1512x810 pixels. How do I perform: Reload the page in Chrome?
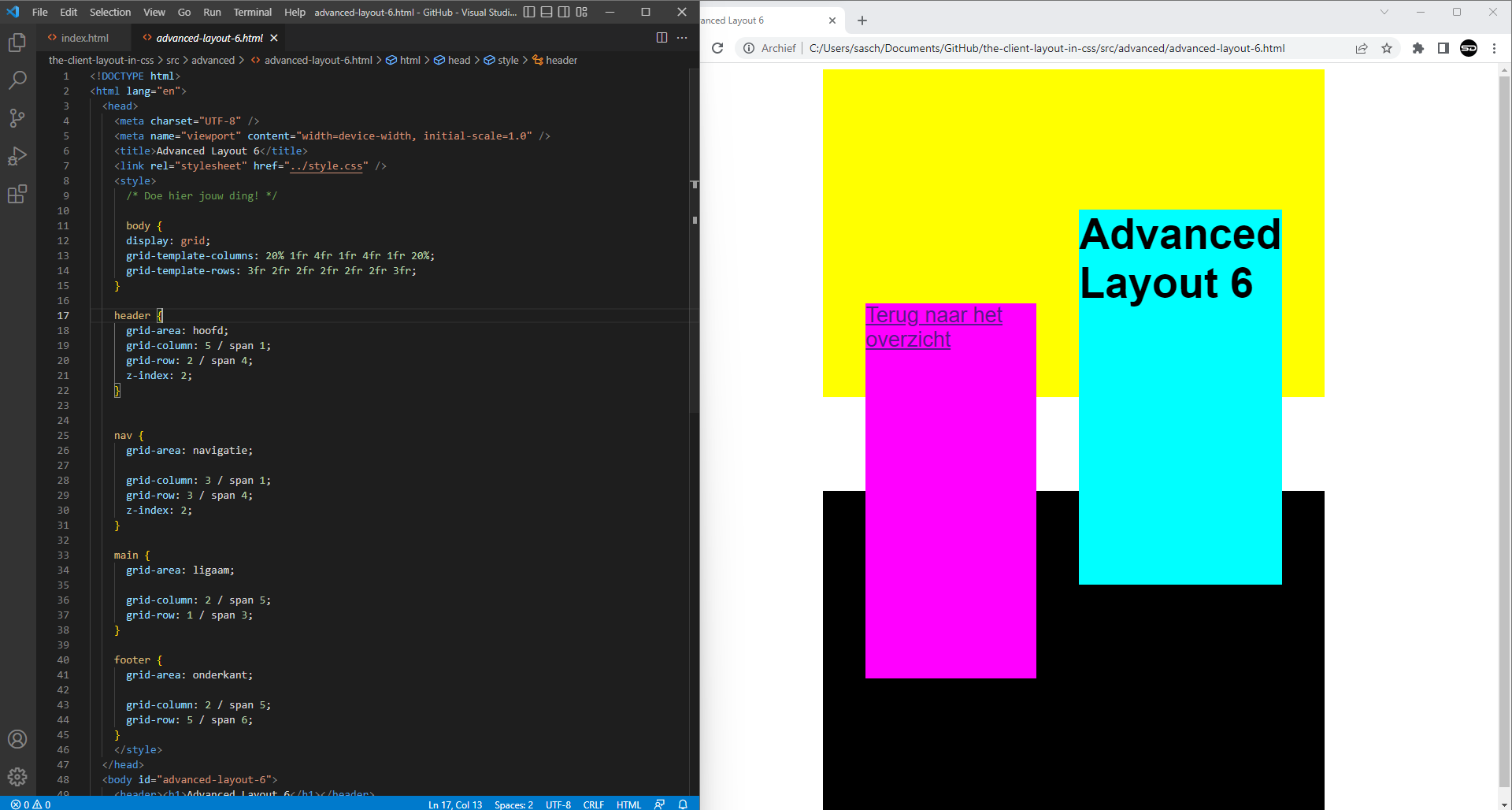coord(717,48)
